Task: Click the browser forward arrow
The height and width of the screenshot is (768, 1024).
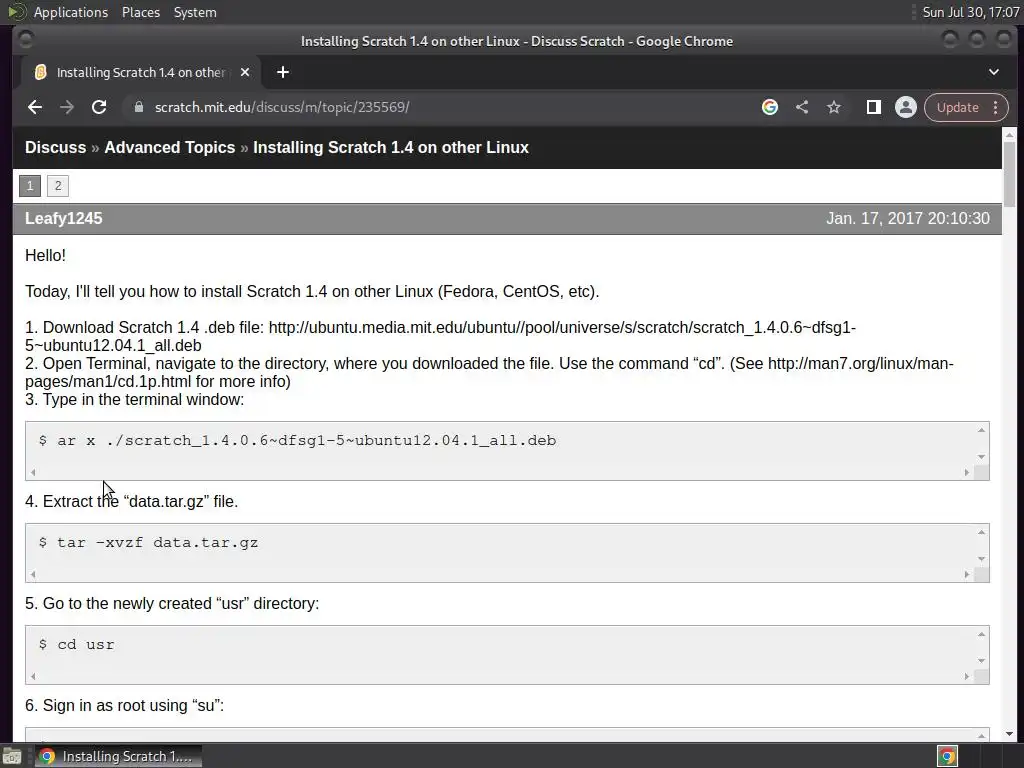Action: point(67,107)
